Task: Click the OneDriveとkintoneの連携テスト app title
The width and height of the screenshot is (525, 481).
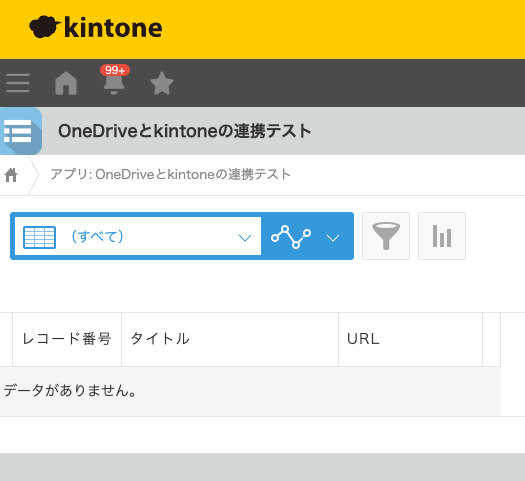Action: click(184, 131)
